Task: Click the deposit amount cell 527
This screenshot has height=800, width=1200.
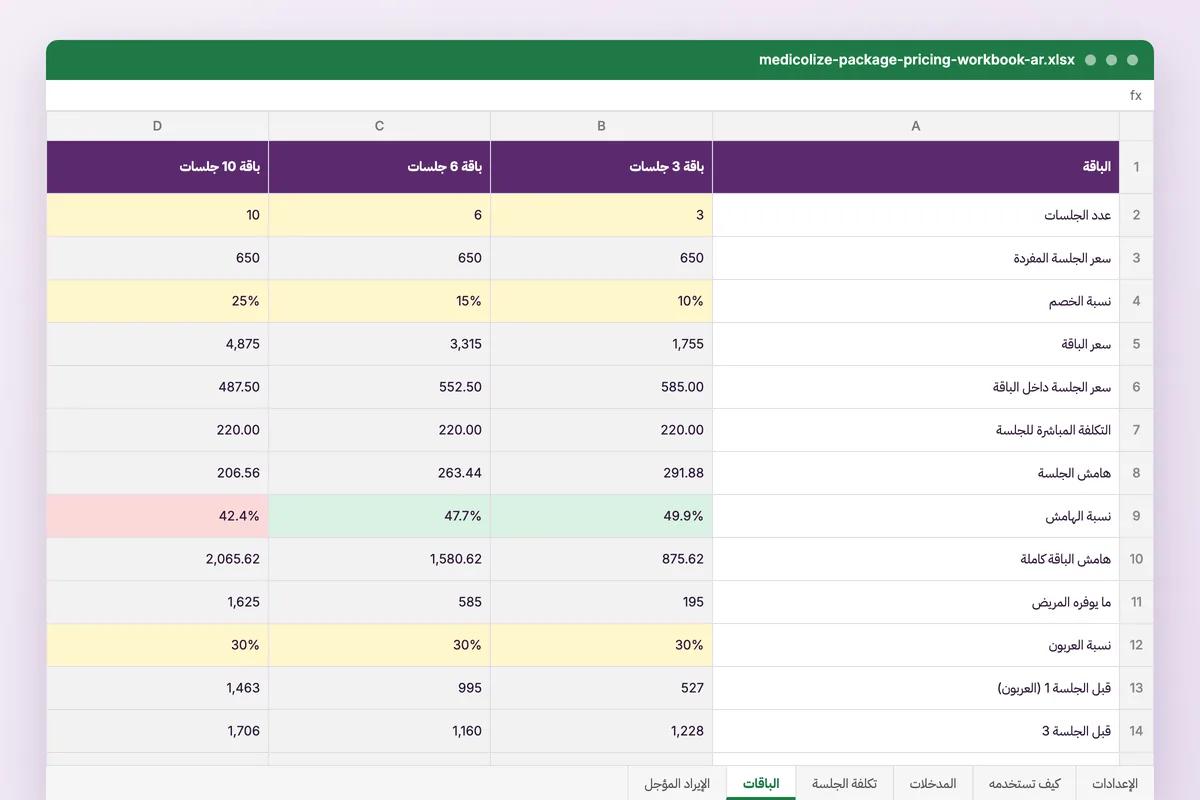Action: 602,688
